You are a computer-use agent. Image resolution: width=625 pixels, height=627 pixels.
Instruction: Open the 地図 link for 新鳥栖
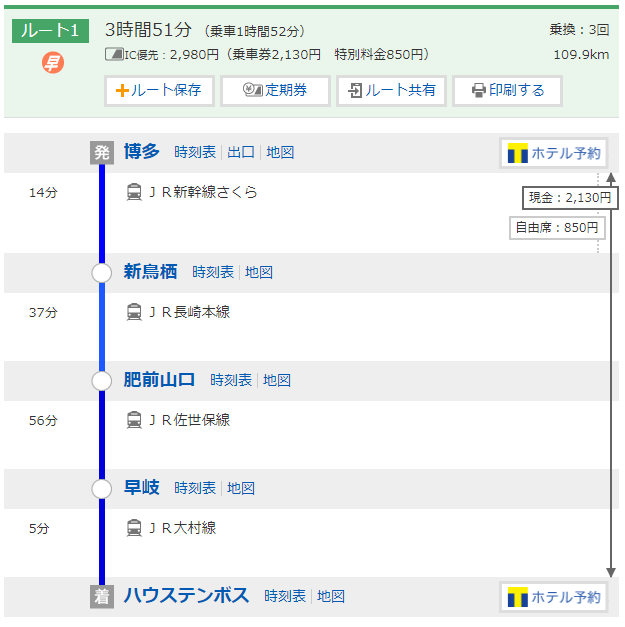259,272
